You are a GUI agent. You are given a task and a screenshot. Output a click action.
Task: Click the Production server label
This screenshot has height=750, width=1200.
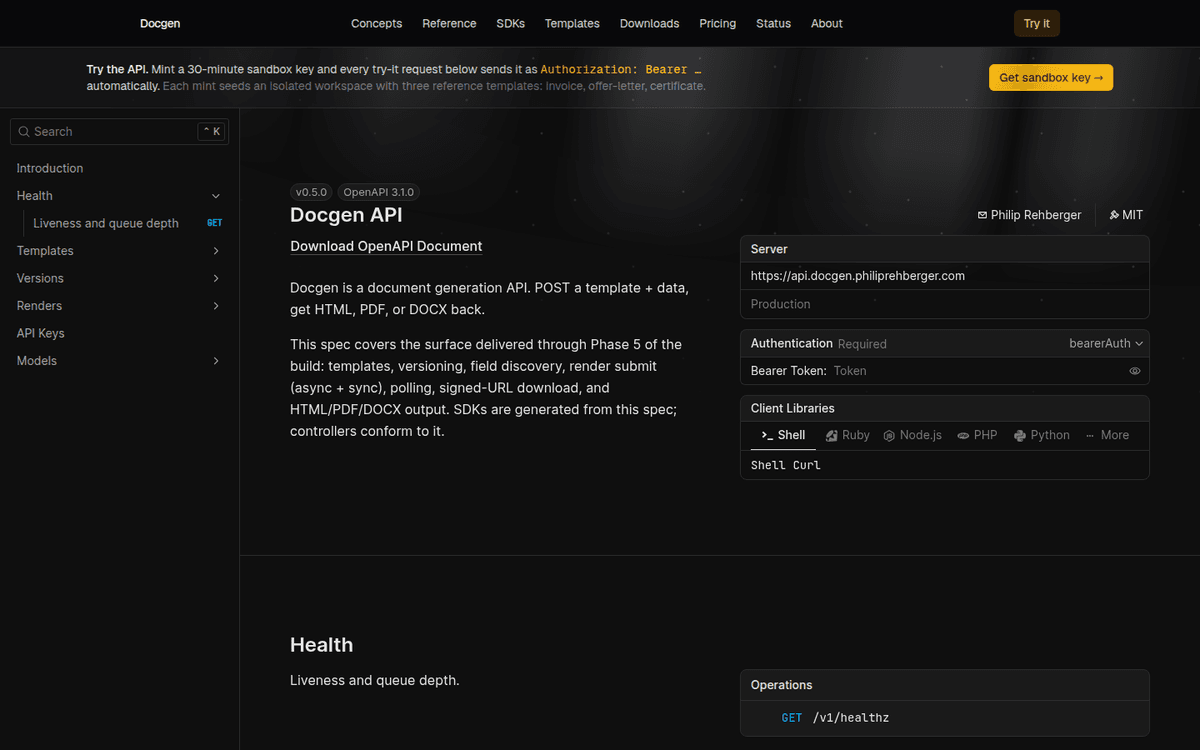tap(781, 304)
